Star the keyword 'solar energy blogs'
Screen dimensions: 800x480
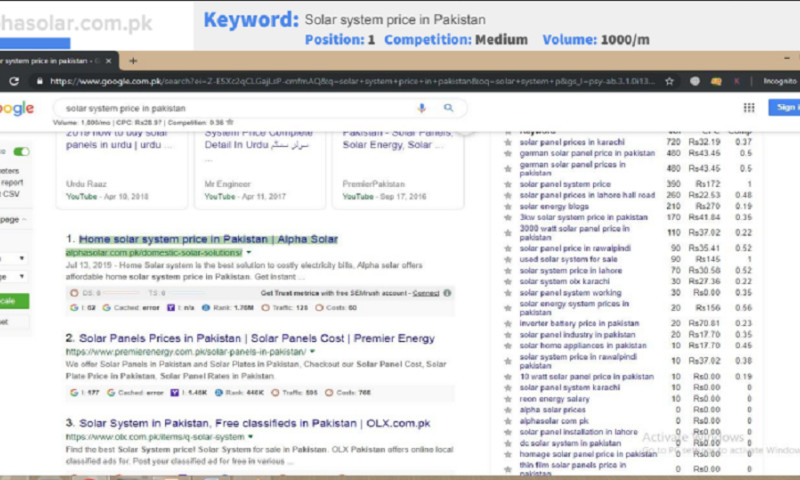tap(508, 206)
